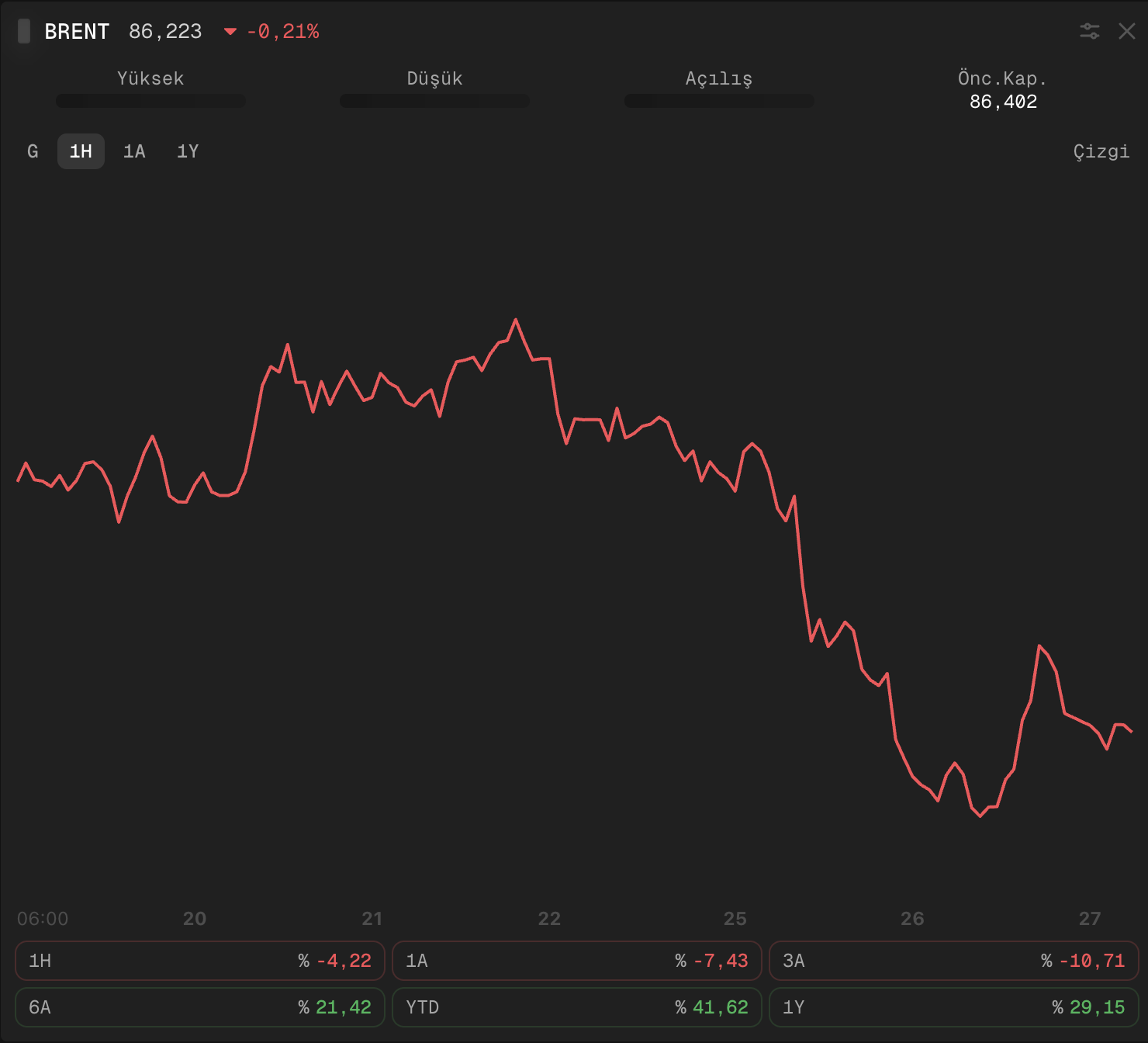Click the -0,21% change value

click(283, 32)
